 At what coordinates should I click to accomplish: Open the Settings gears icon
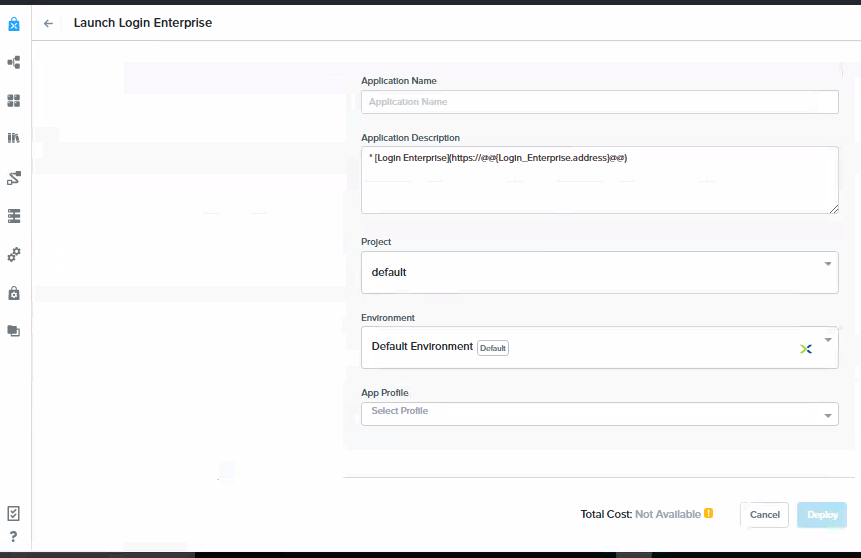click(x=14, y=254)
